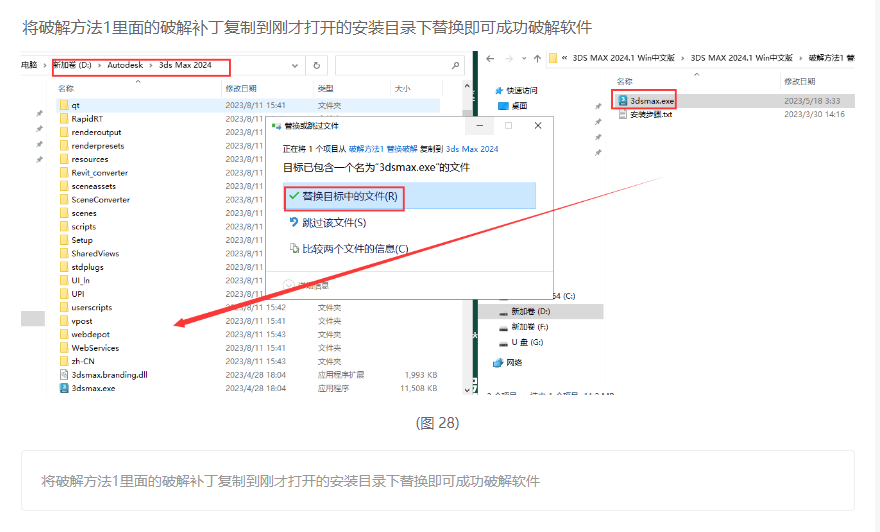
Task: Click the 桌面 desktop icon in quick access
Action: point(504,105)
